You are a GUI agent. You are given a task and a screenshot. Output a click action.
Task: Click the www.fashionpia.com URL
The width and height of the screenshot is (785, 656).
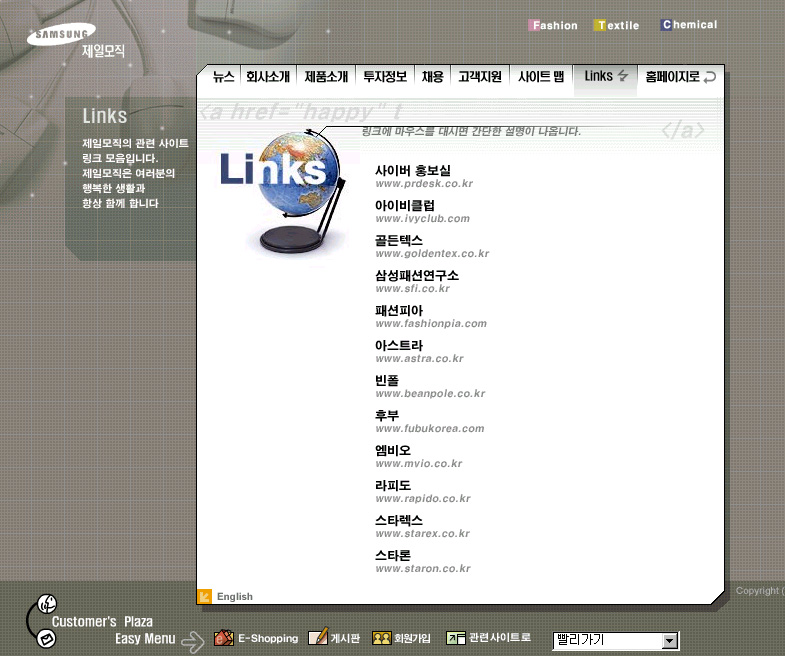(x=431, y=323)
